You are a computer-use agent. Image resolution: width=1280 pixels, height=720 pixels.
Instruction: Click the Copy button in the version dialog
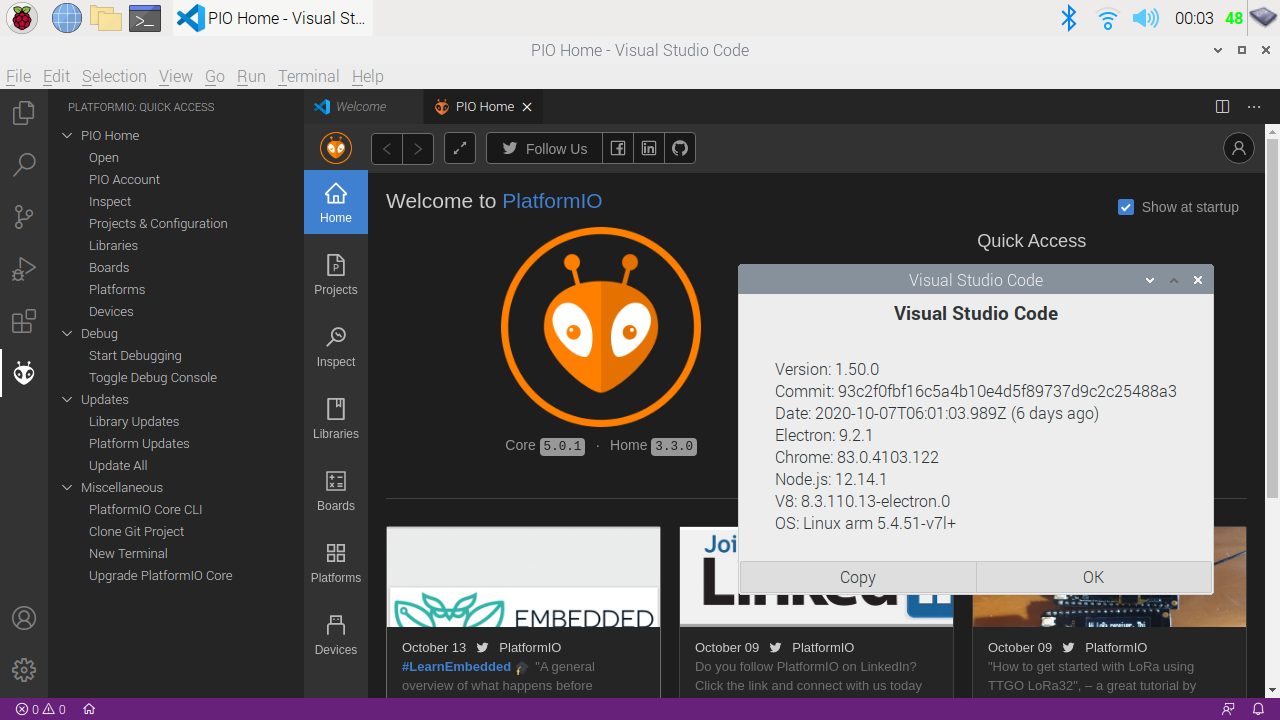(x=857, y=577)
